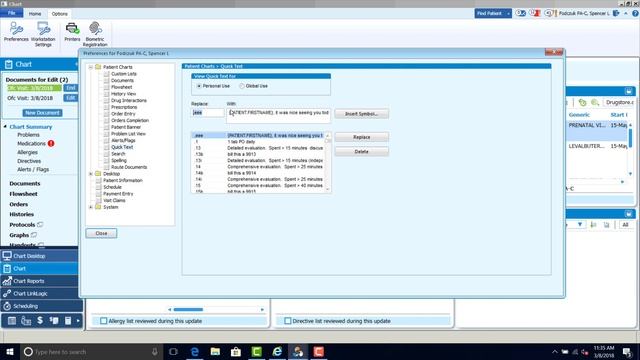Open the File menu
The width and height of the screenshot is (640, 360).
click(11, 13)
